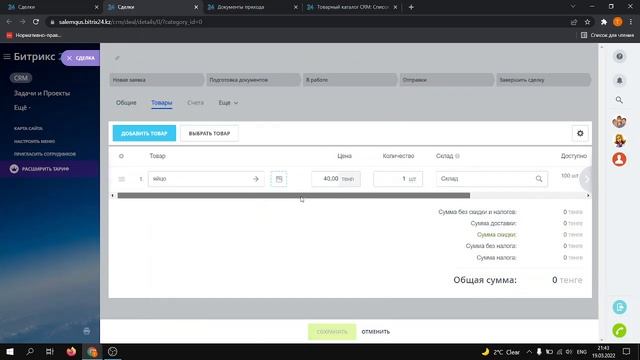Click the green phone call icon

point(619,330)
